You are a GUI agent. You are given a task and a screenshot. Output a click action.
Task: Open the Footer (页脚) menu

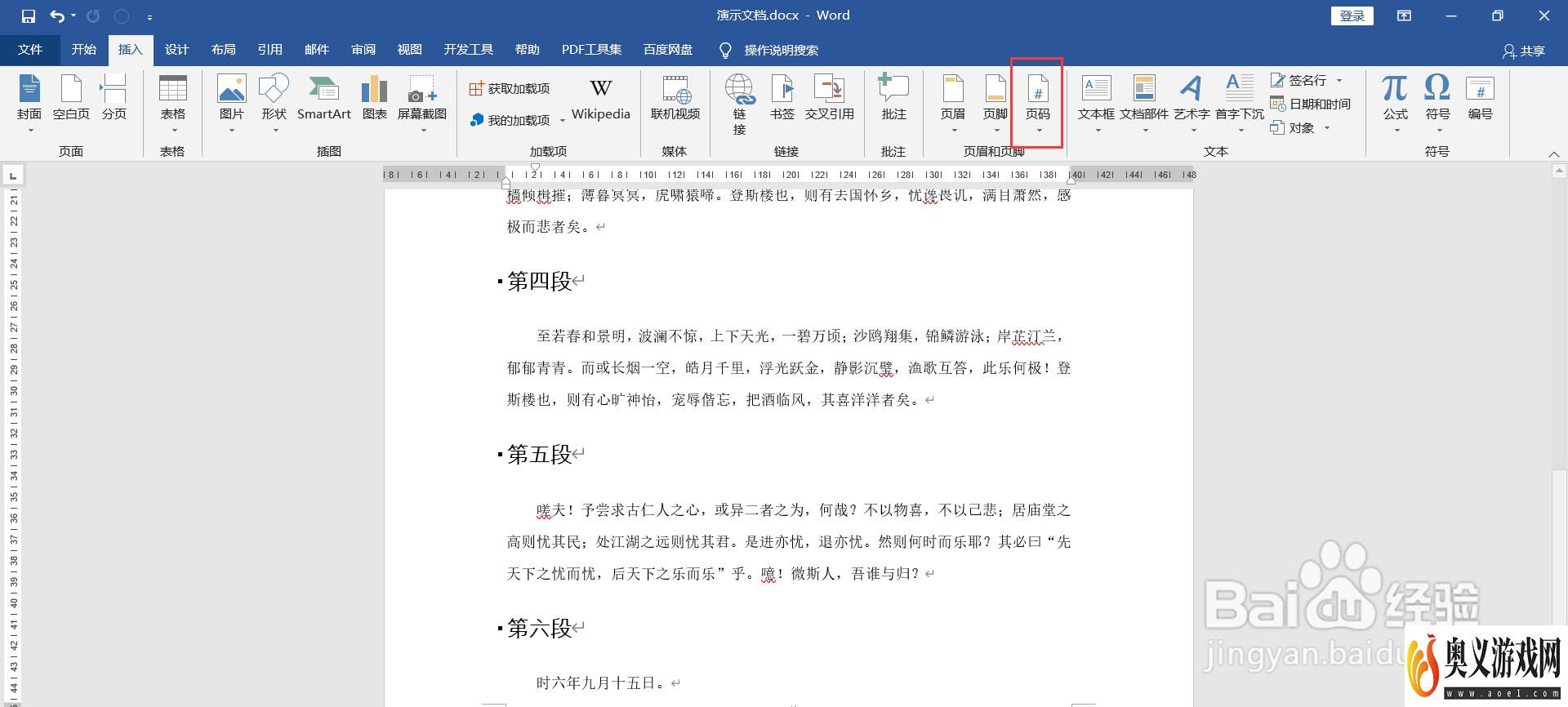996,104
